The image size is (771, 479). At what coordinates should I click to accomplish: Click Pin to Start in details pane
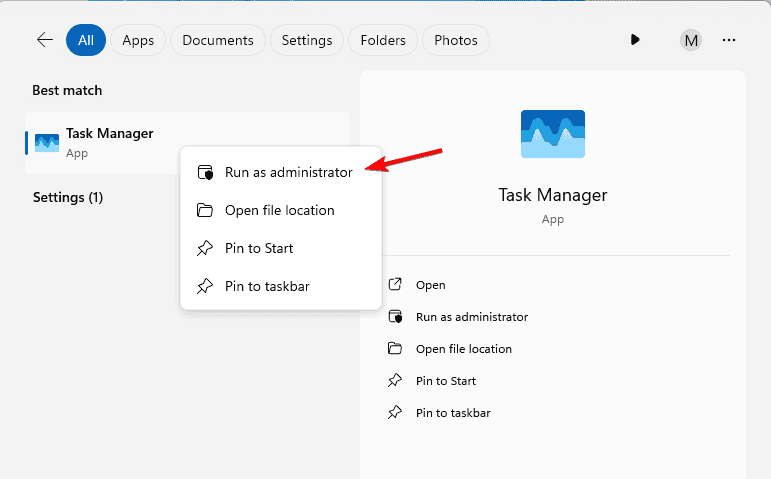(x=445, y=381)
